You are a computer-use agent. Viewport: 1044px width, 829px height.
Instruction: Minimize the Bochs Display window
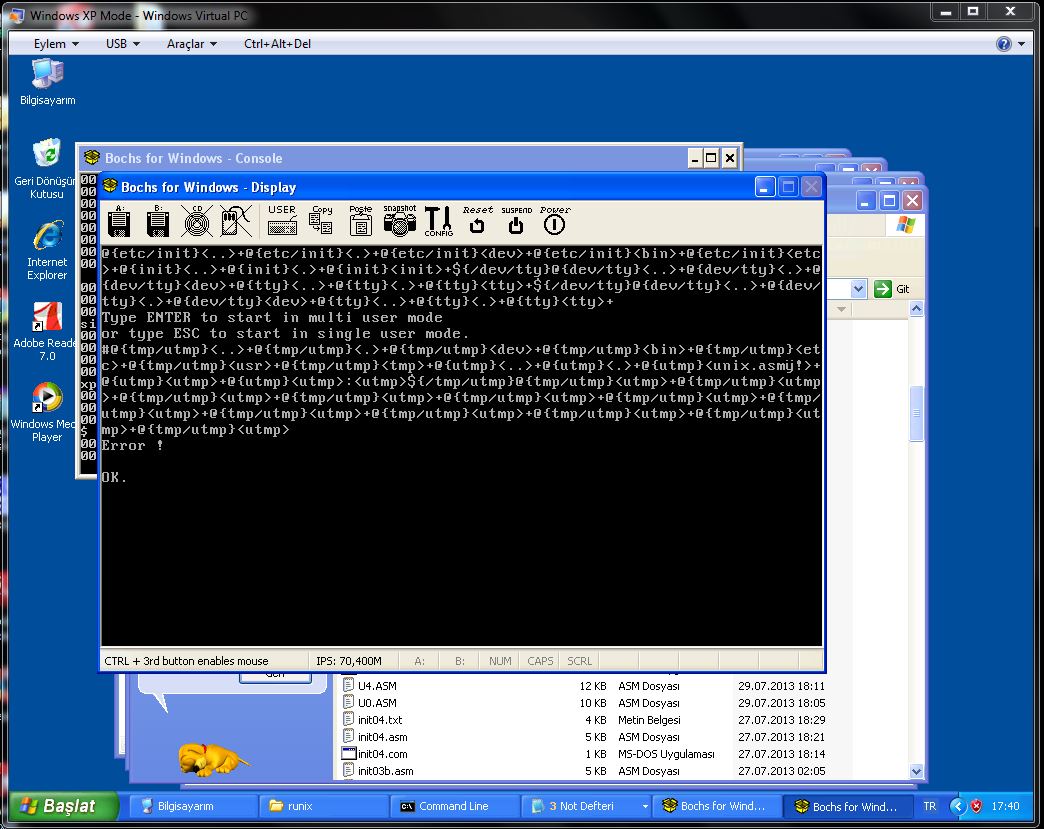coord(764,187)
